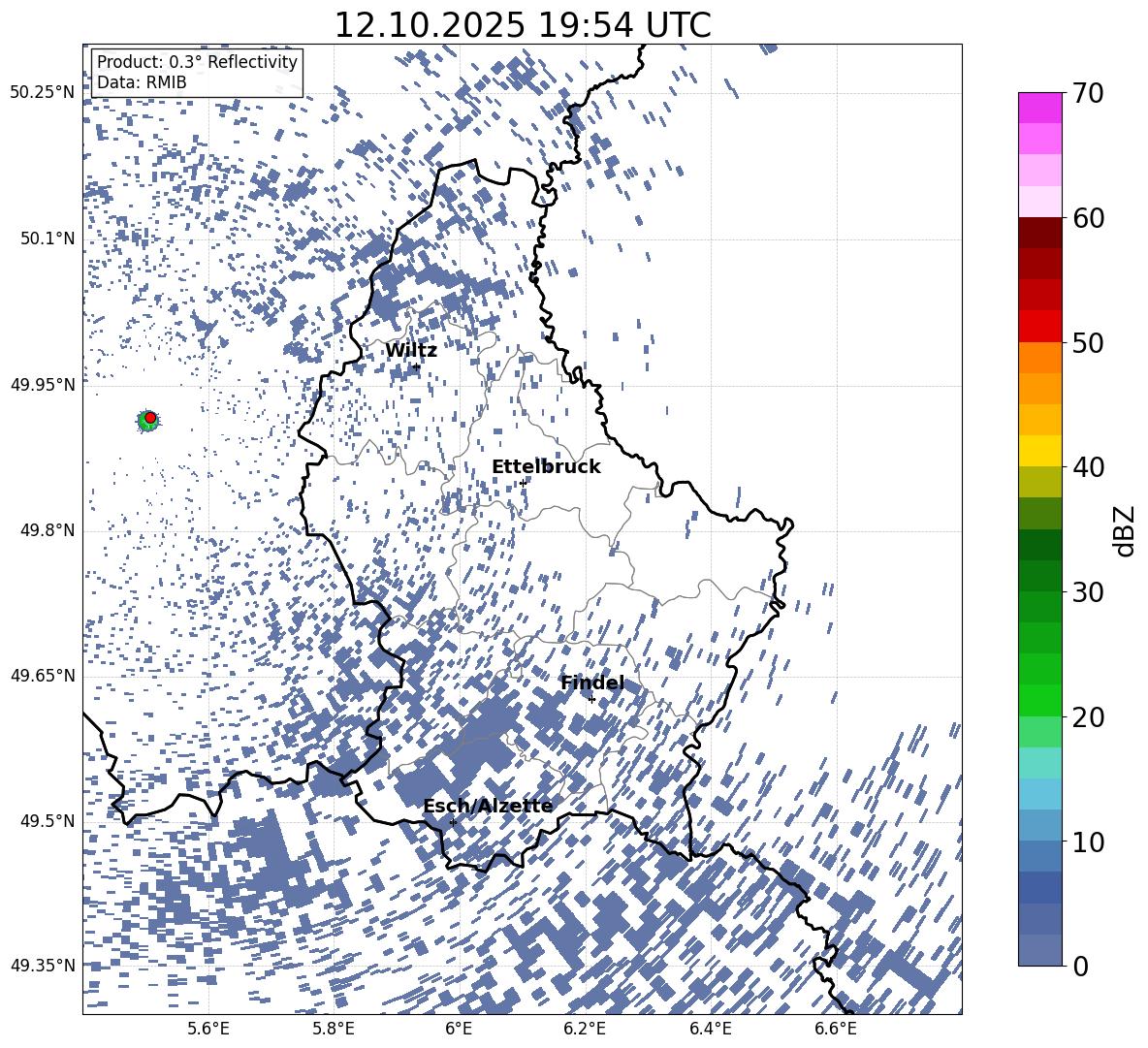Pick the bright red swatch just above 50
The height and width of the screenshot is (1048, 1148).
(1039, 327)
